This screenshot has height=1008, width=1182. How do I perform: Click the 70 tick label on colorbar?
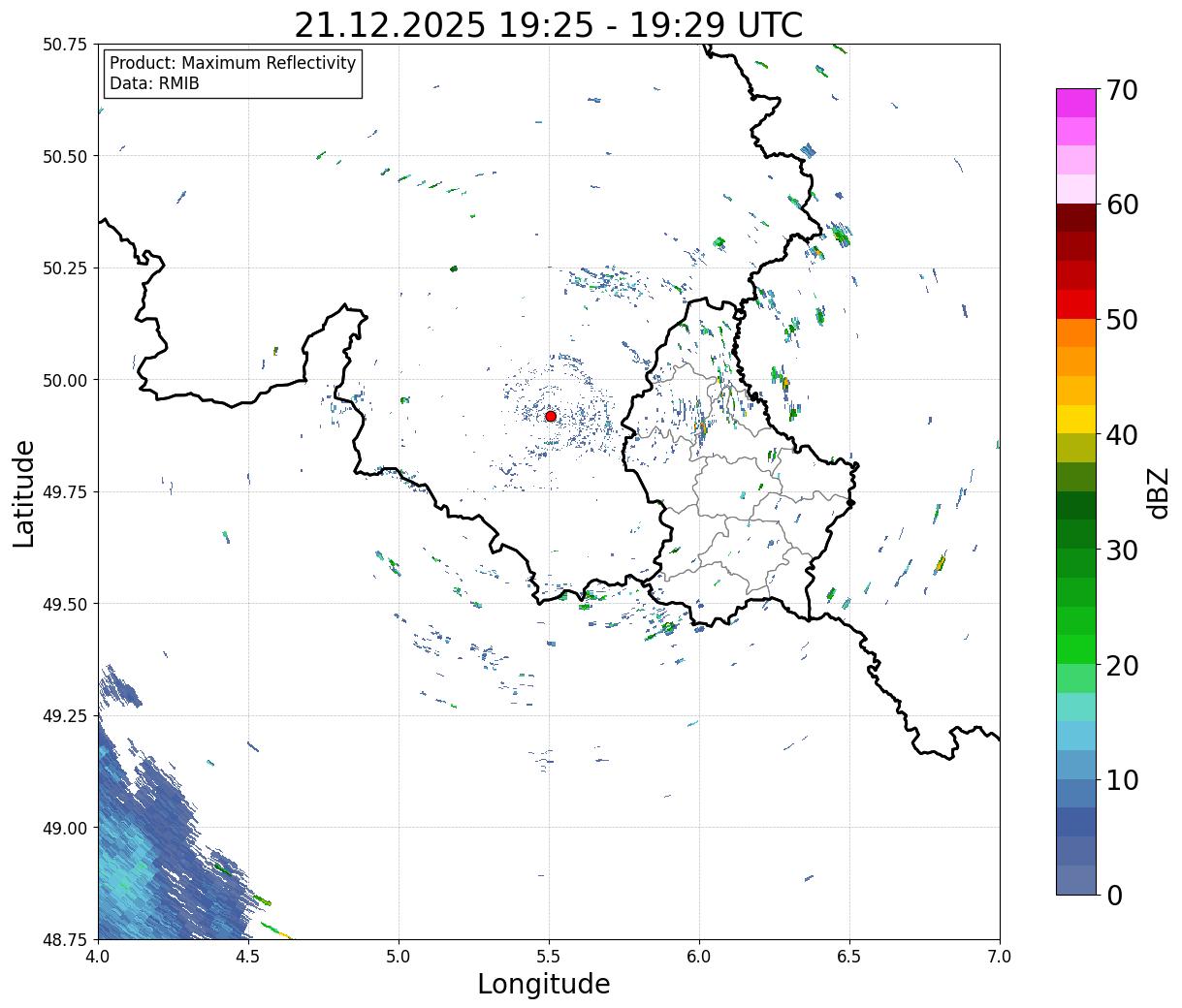[1122, 90]
